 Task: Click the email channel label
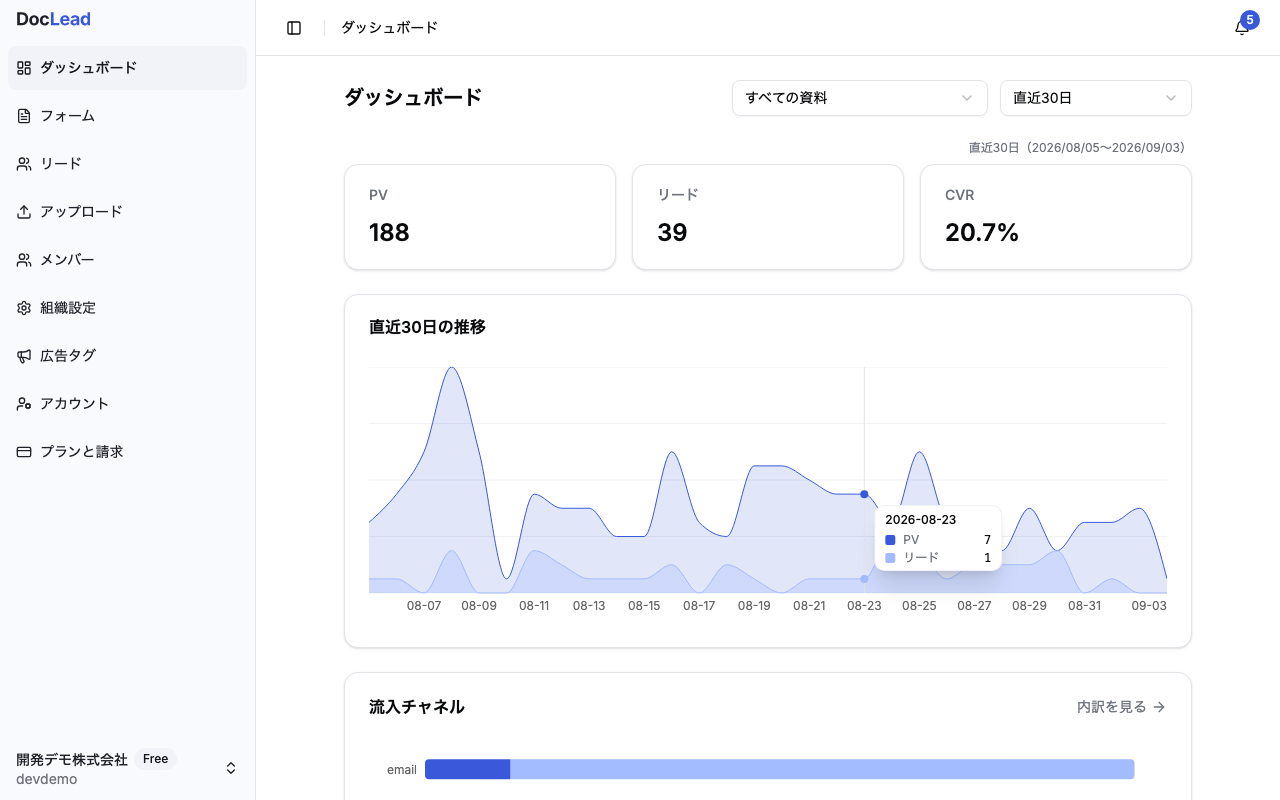pyautogui.click(x=402, y=770)
